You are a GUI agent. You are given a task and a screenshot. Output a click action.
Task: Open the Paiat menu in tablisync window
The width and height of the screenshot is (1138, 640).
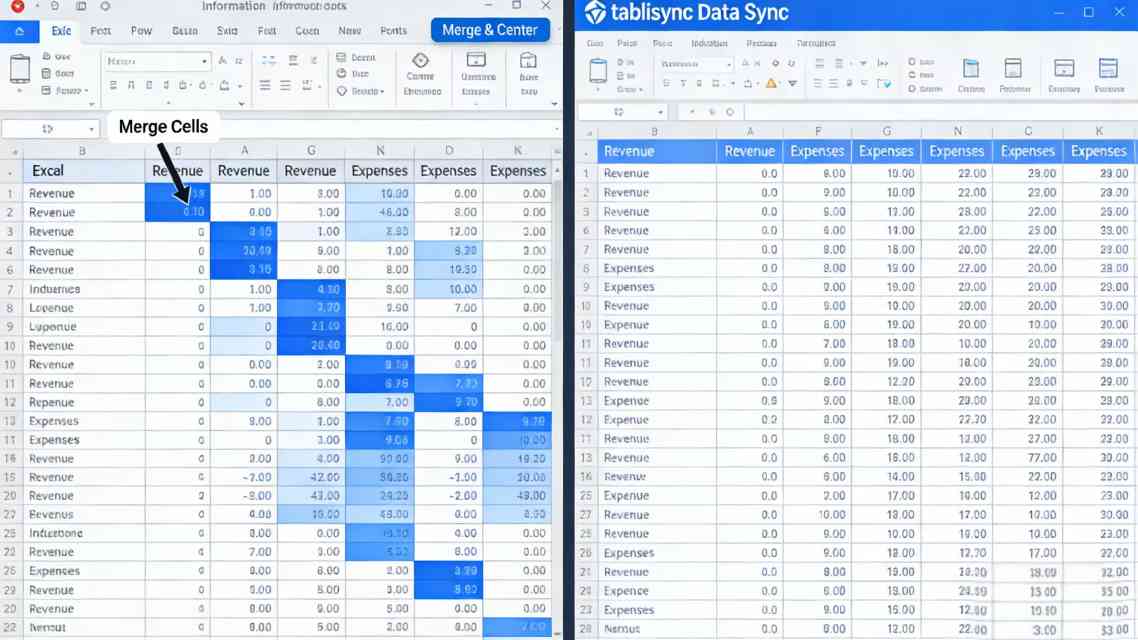click(627, 44)
